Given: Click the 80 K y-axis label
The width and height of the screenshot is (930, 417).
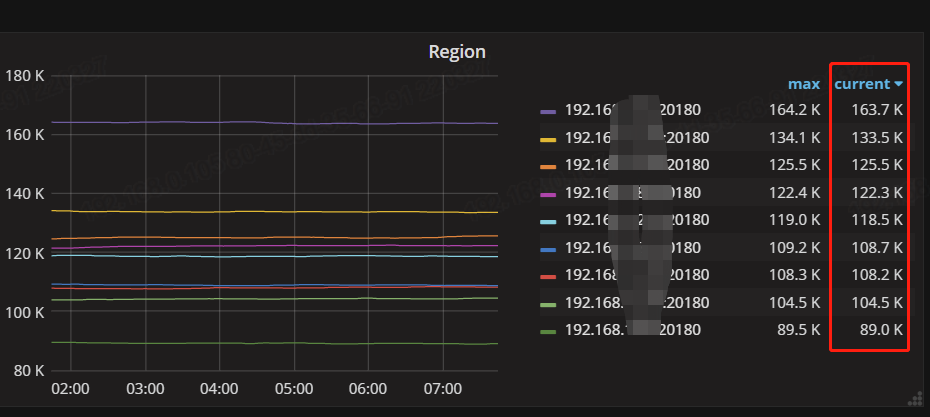Looking at the screenshot, I should tap(28, 371).
